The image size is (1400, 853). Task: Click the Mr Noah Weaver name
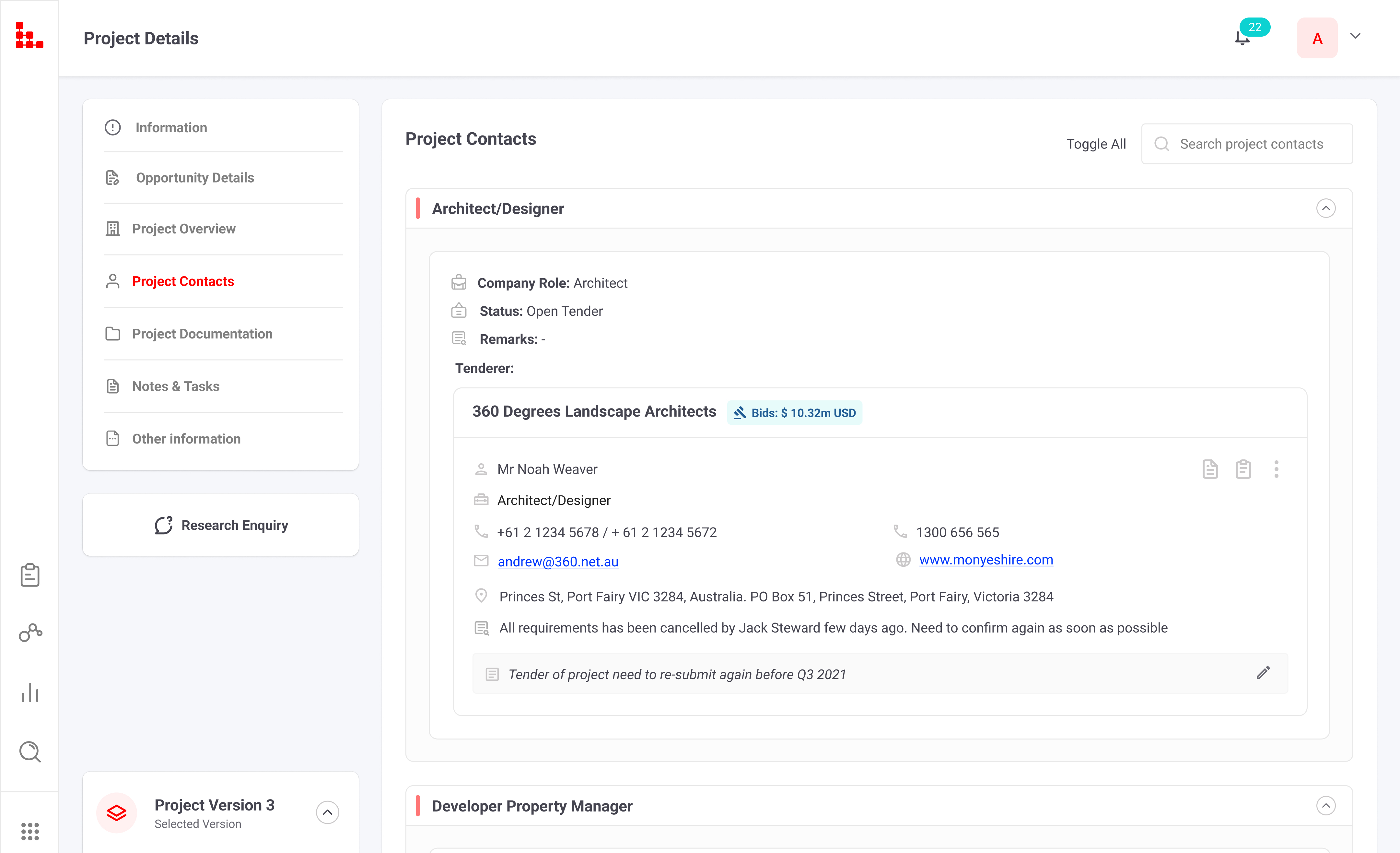point(547,469)
